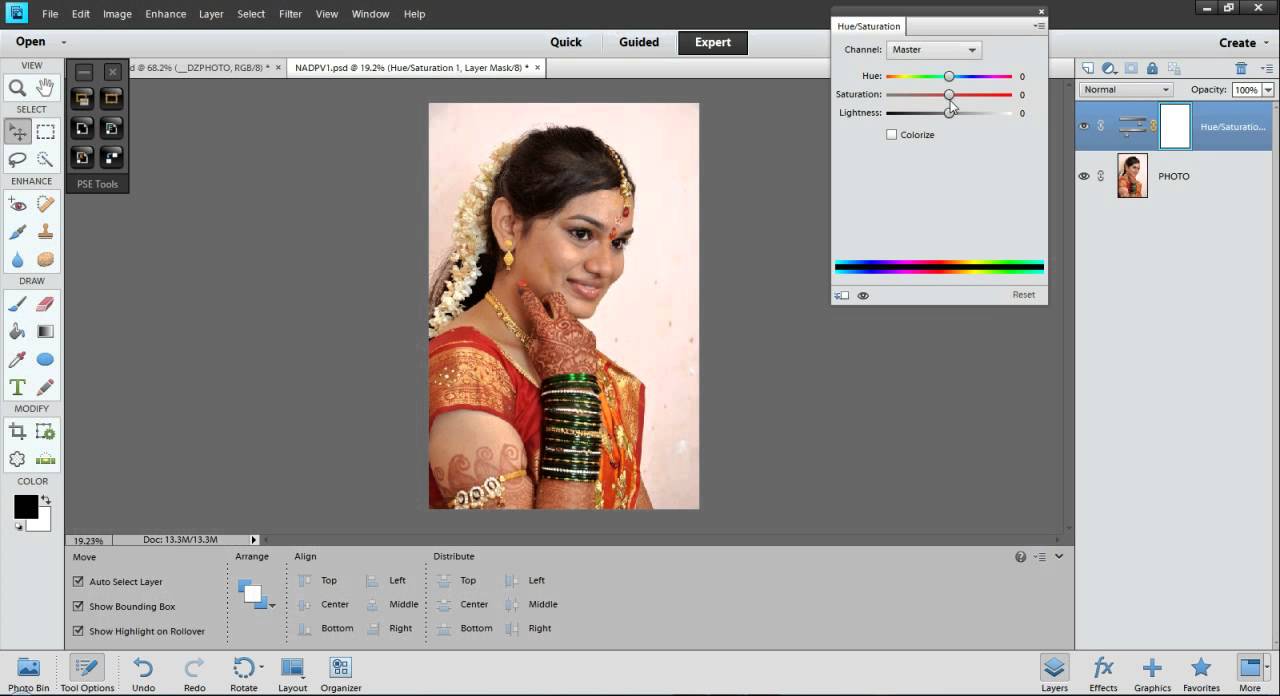Hide the PHOTO layer
This screenshot has height=696, width=1280.
click(1083, 176)
